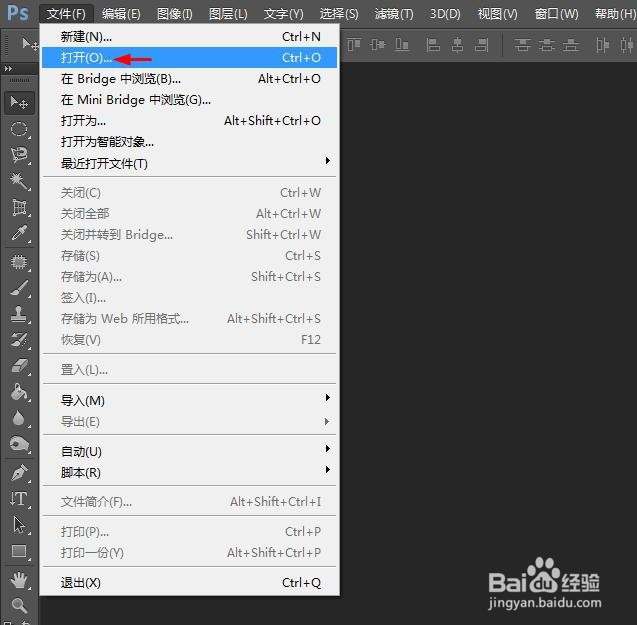
Task: Open the 文字(Y) menu
Action: coord(283,14)
